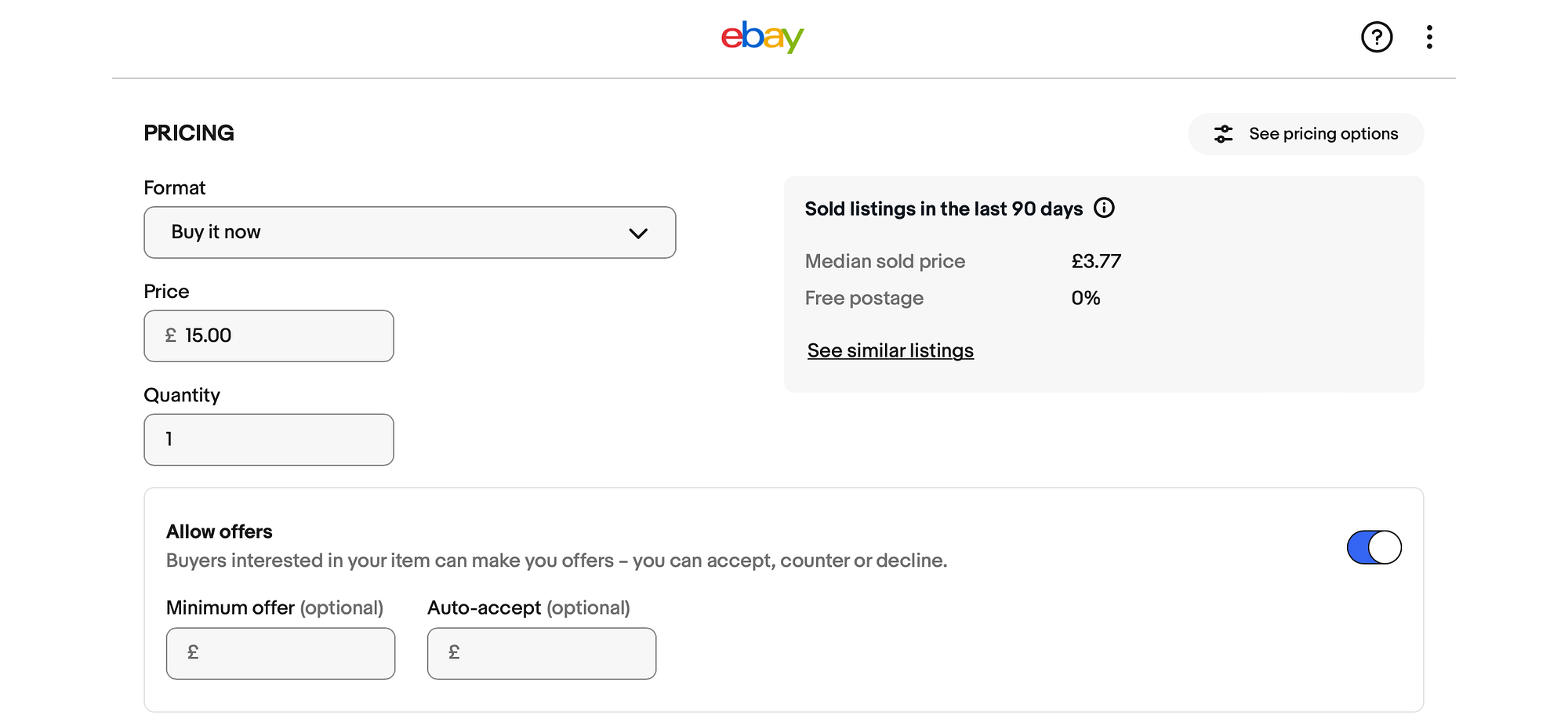Open See pricing options
This screenshot has height=722, width=1568.
tap(1305, 133)
